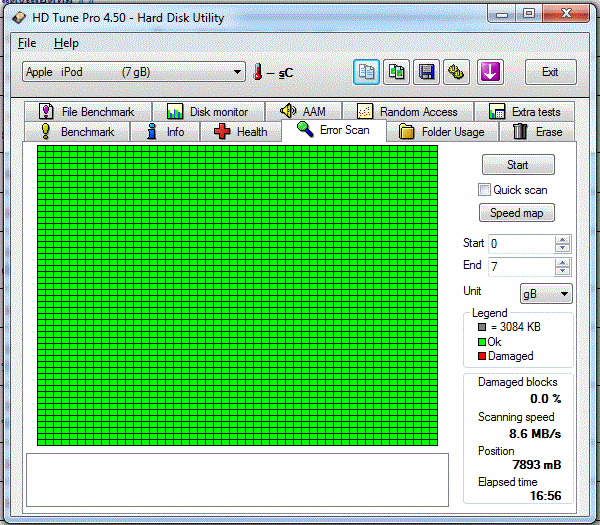Click the copy text to clipboard icon

point(366,72)
